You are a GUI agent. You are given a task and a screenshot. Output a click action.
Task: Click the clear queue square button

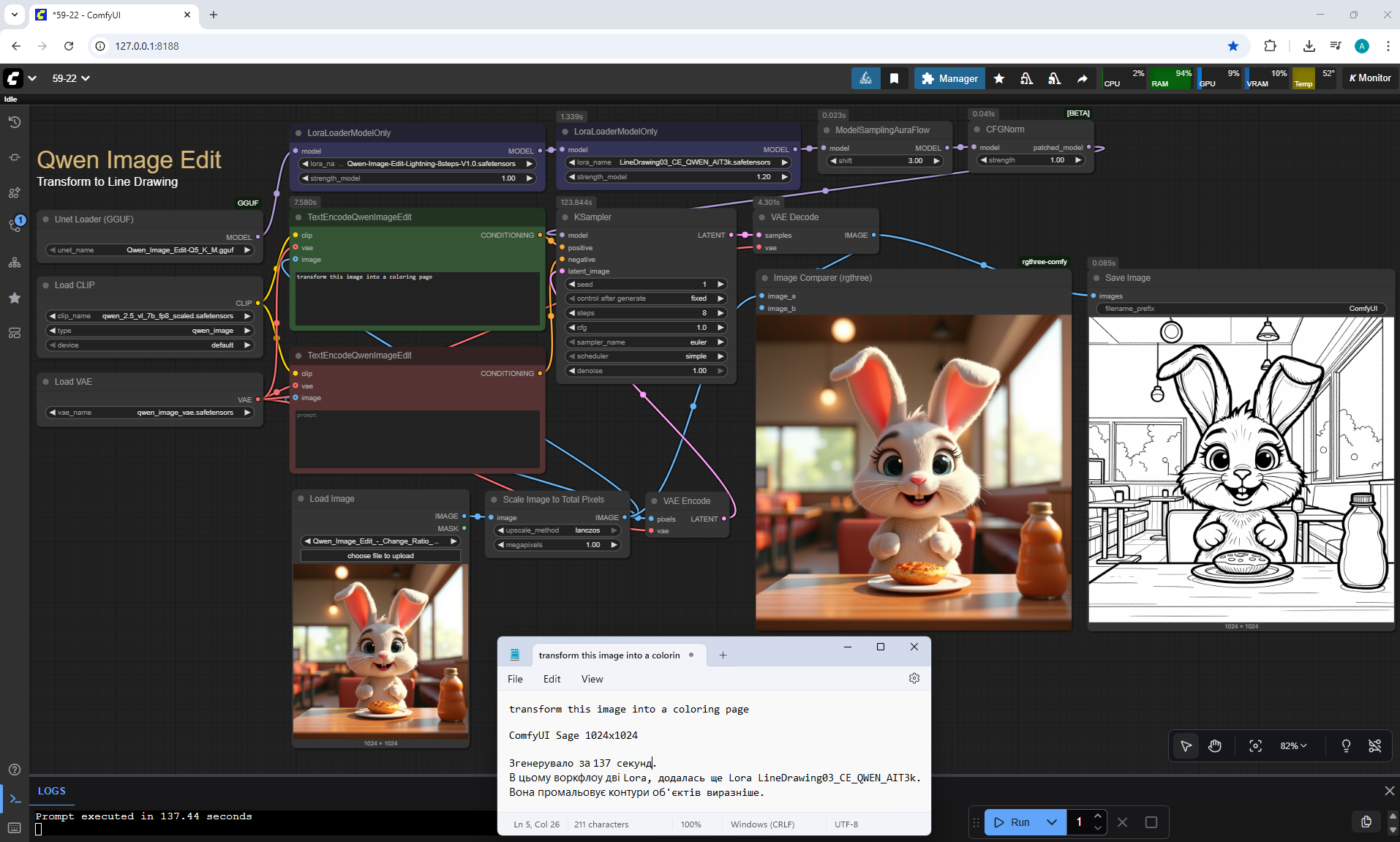pos(1151,822)
